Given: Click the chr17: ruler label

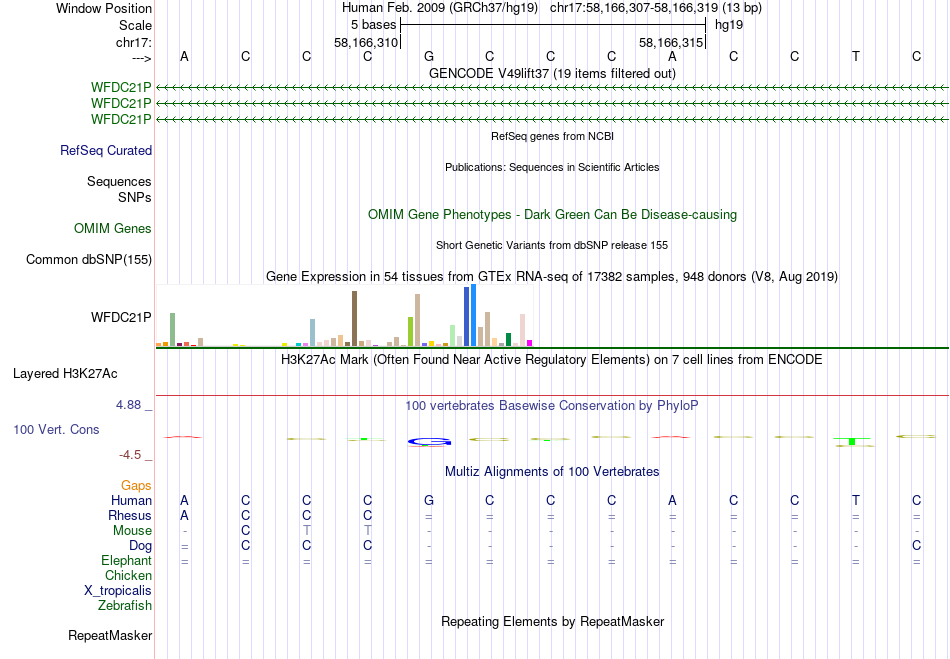Looking at the screenshot, I should pyautogui.click(x=134, y=42).
